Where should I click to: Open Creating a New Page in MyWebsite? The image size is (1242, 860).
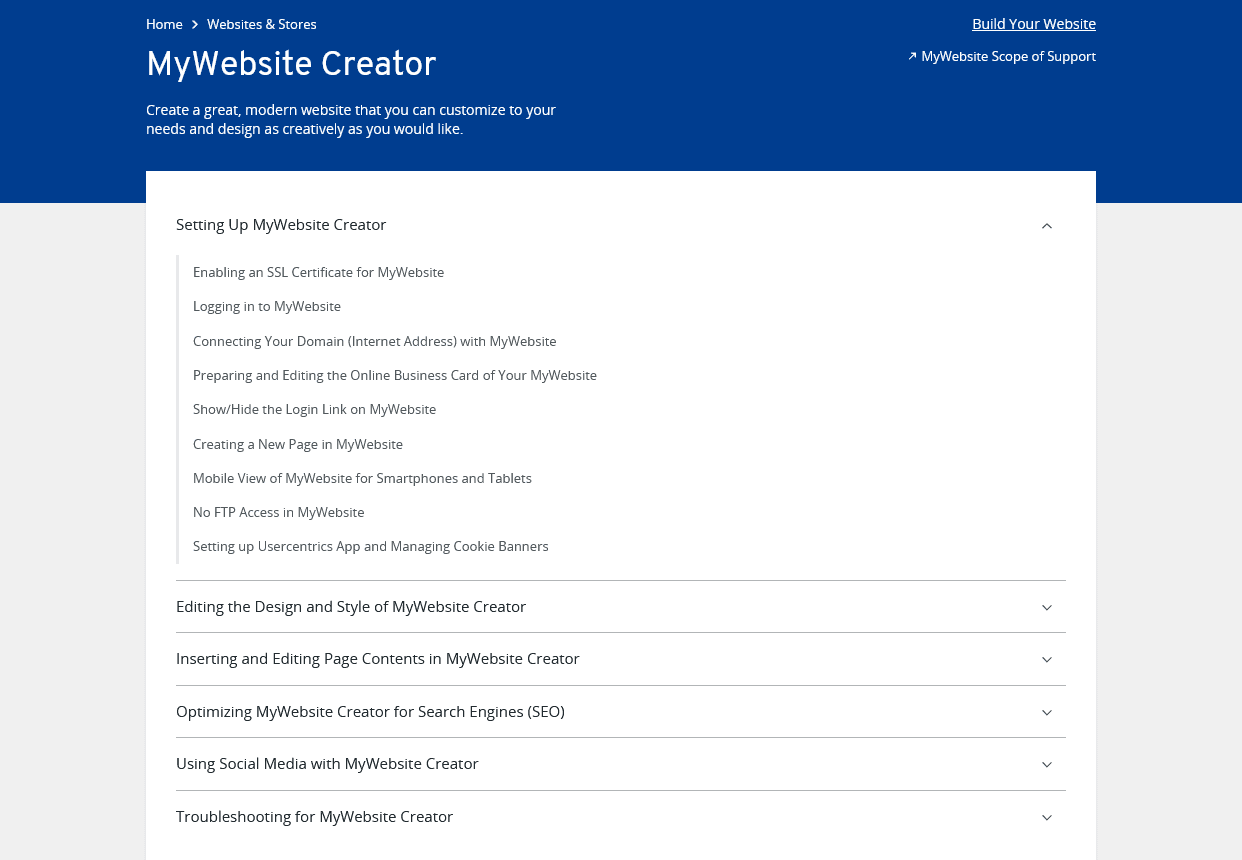[298, 444]
